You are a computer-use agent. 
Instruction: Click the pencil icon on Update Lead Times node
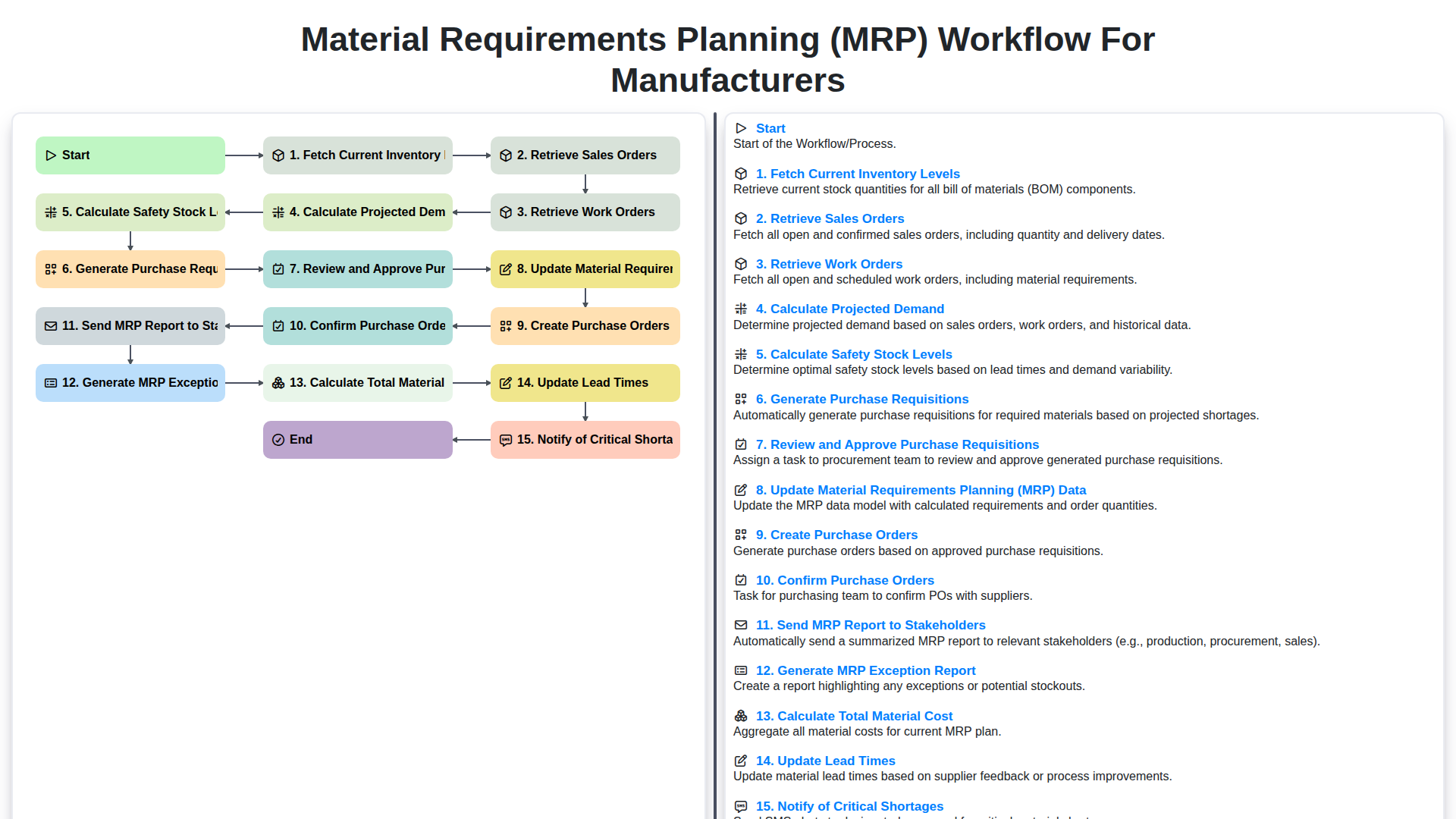(x=505, y=382)
